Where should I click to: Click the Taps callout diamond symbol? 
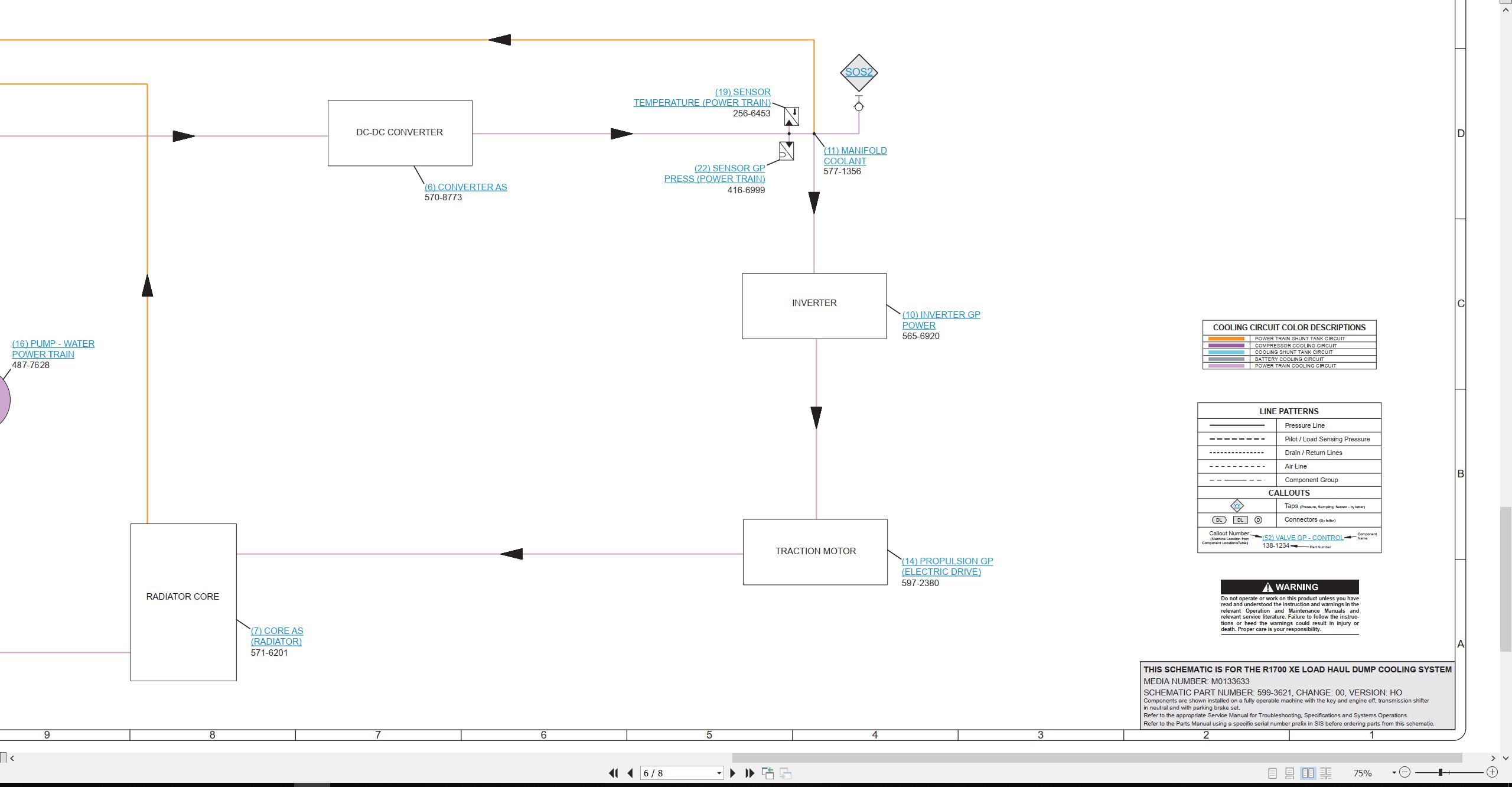click(x=1237, y=506)
